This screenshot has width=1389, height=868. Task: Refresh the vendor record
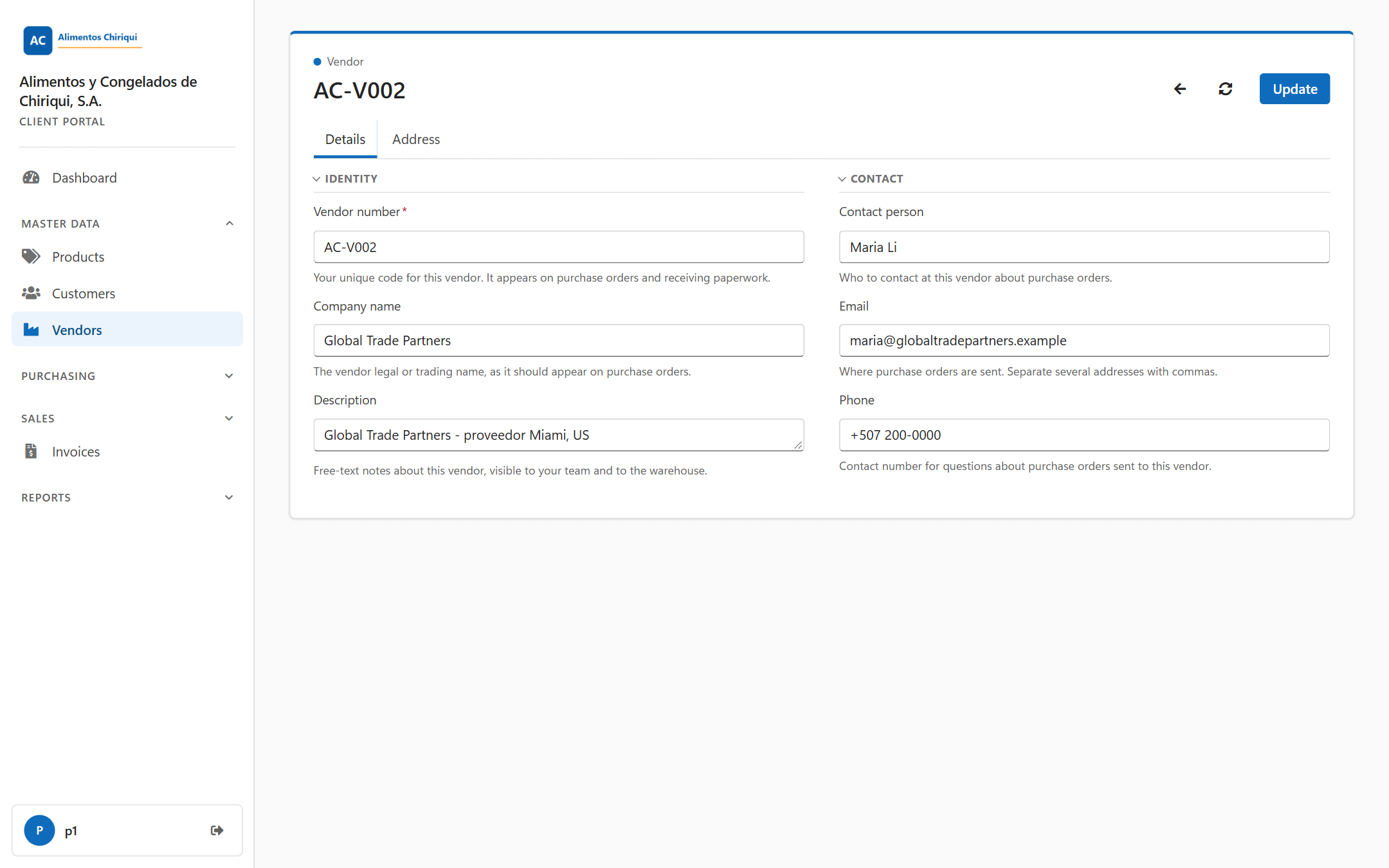click(1226, 89)
